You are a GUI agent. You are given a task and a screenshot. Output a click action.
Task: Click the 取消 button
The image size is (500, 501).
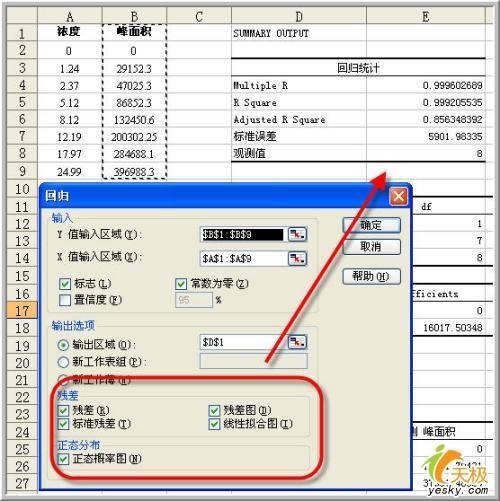[x=371, y=247]
